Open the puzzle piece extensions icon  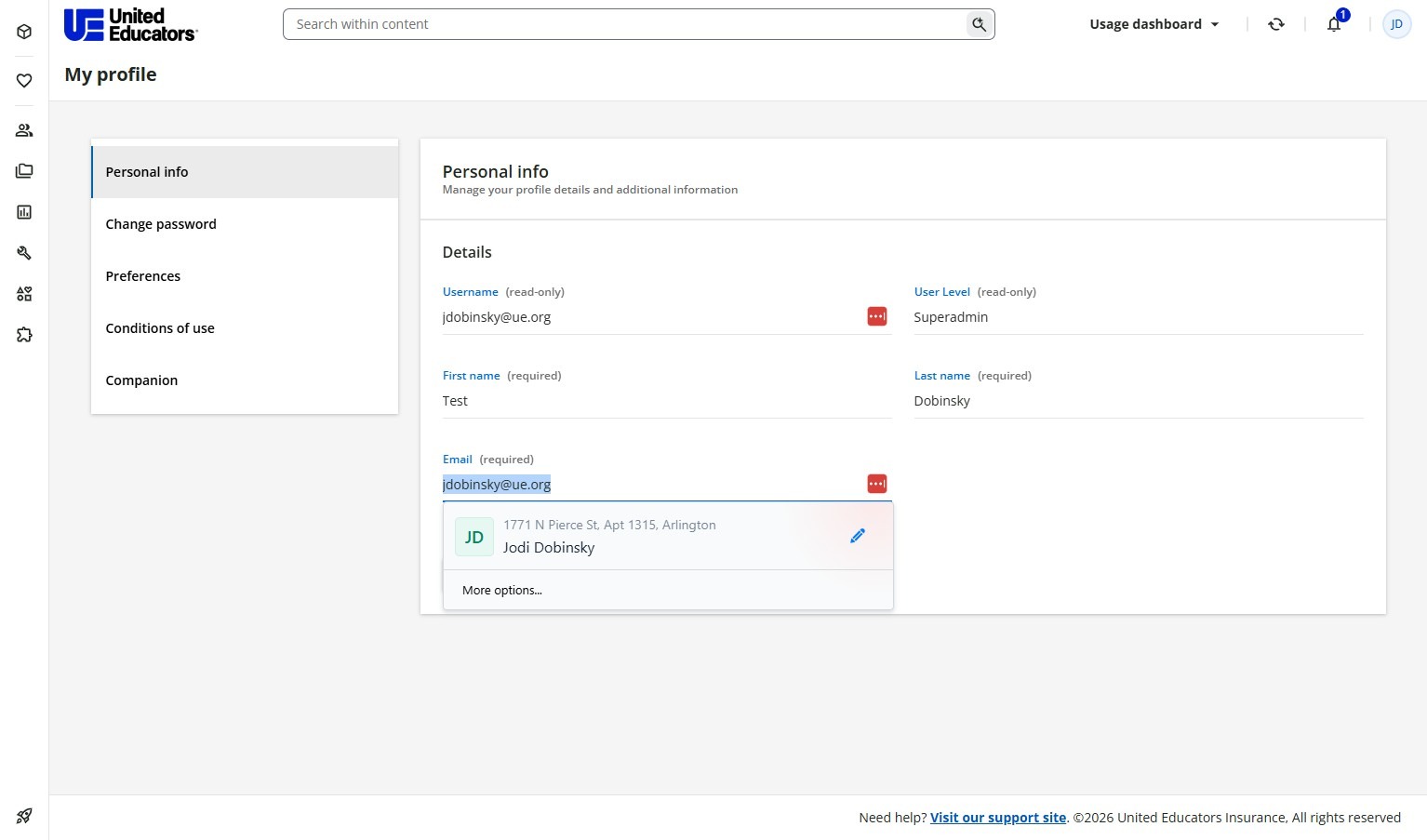[24, 335]
